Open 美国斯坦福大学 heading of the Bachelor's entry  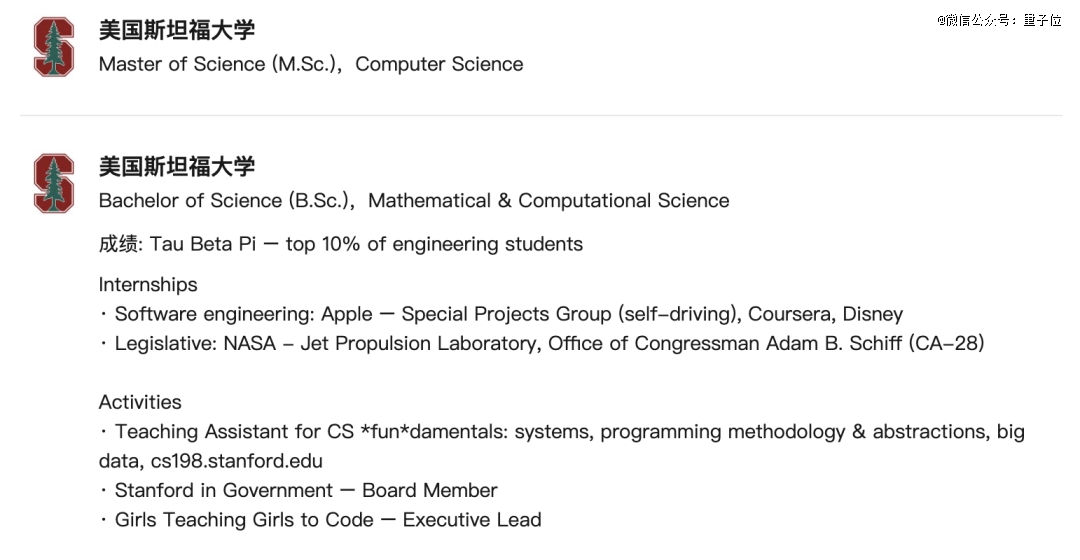pyautogui.click(x=176, y=166)
